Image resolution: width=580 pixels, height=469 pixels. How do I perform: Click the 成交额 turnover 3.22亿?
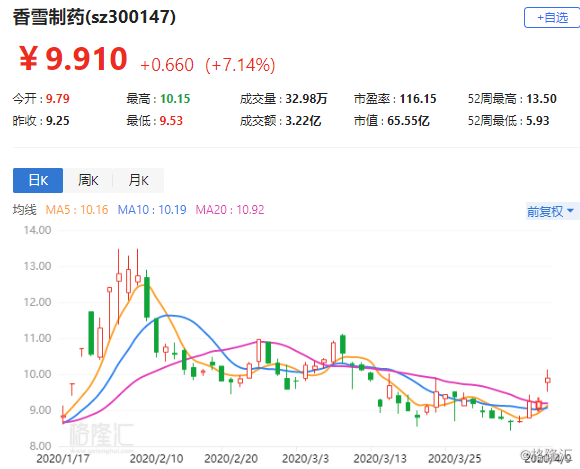tap(303, 121)
